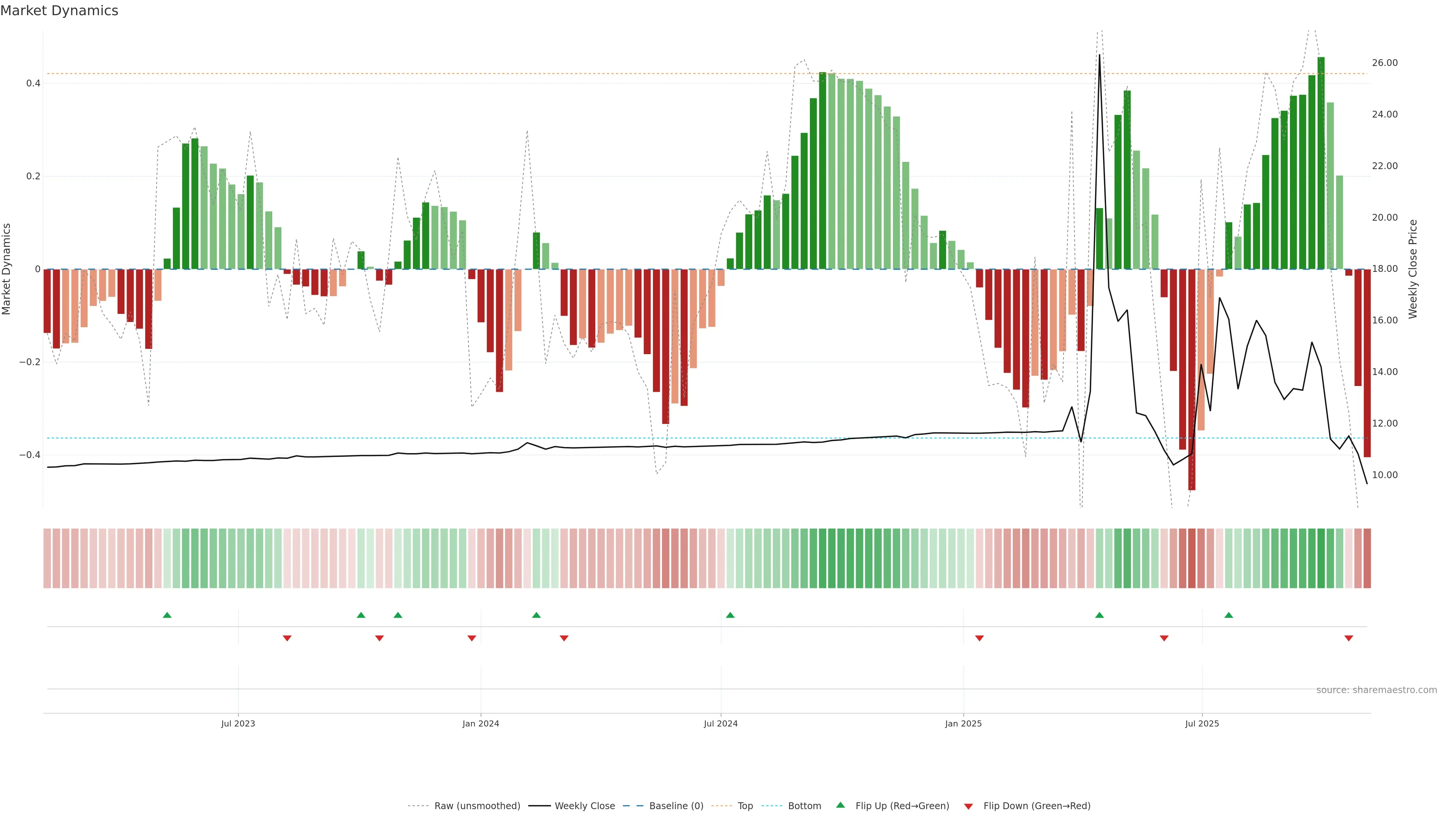Click the green Flip Up triangle in legend
The image size is (1456, 819).
[840, 805]
